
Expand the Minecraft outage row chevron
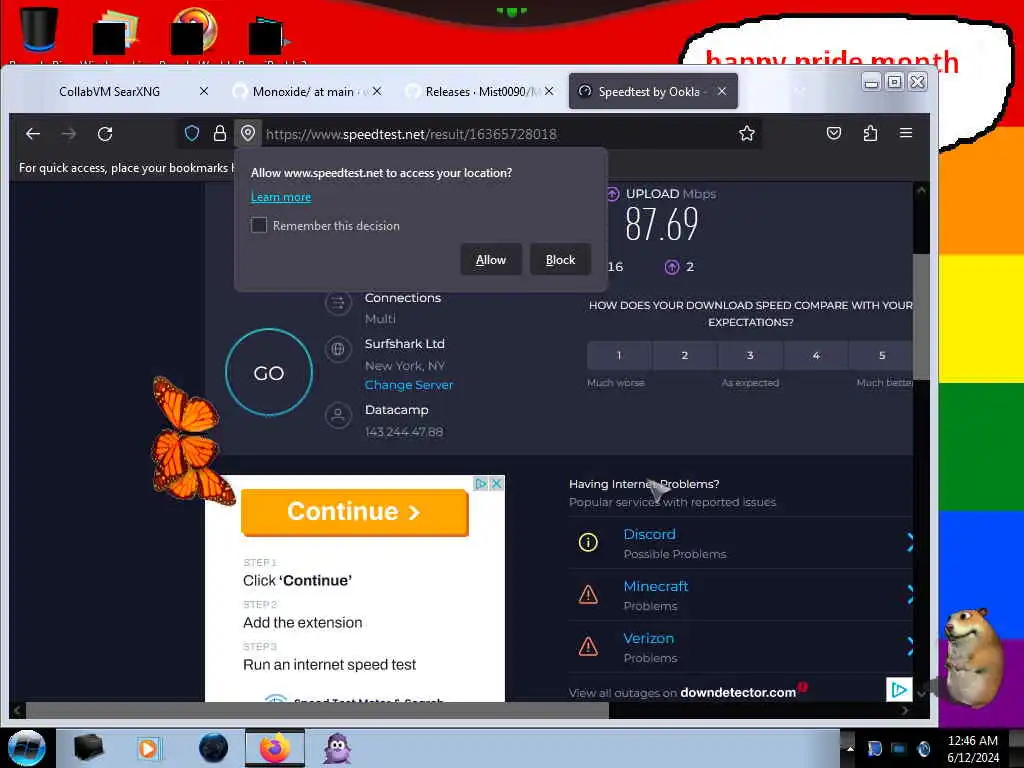pyautogui.click(x=909, y=594)
